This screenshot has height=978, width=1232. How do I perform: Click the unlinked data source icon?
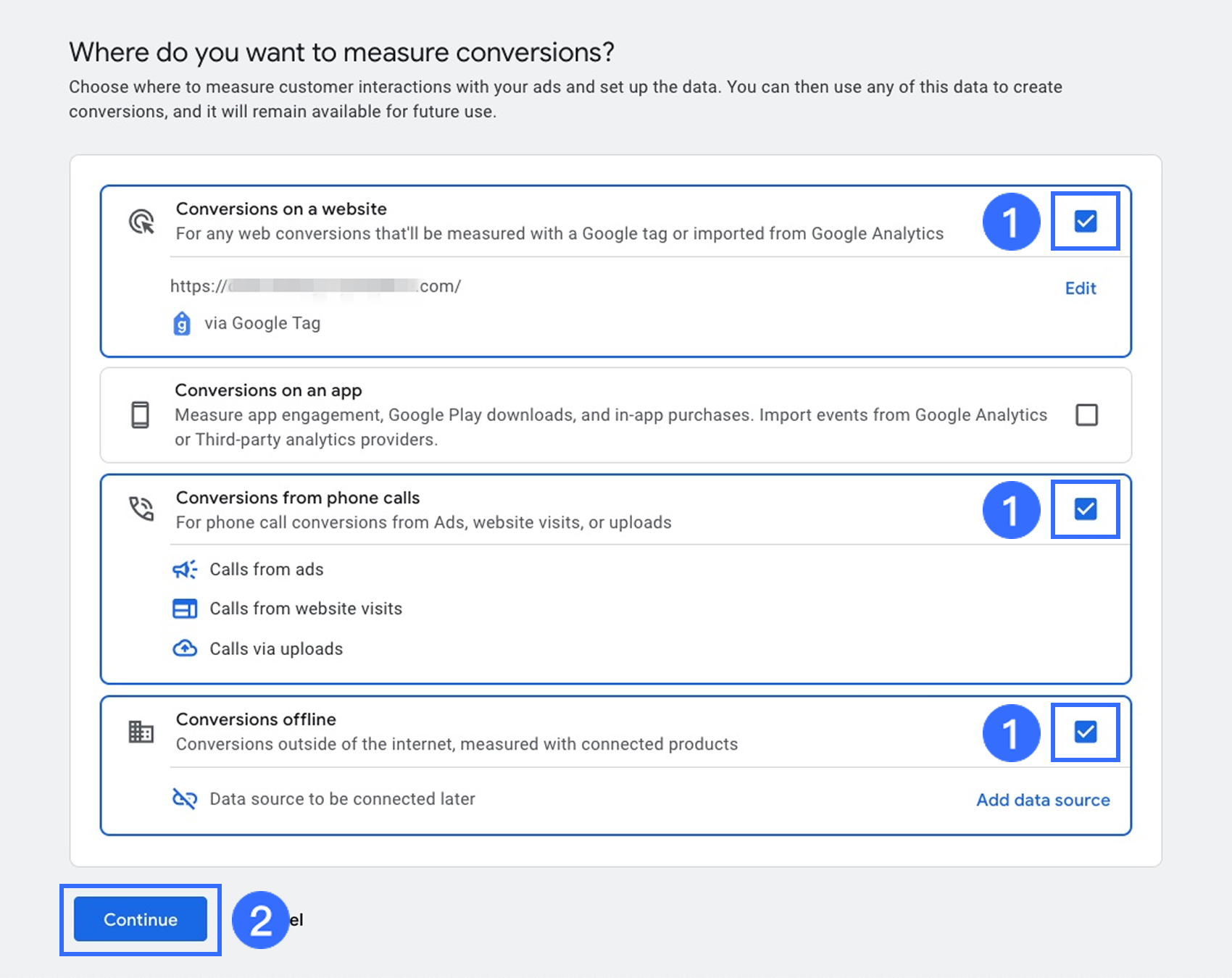[x=185, y=799]
